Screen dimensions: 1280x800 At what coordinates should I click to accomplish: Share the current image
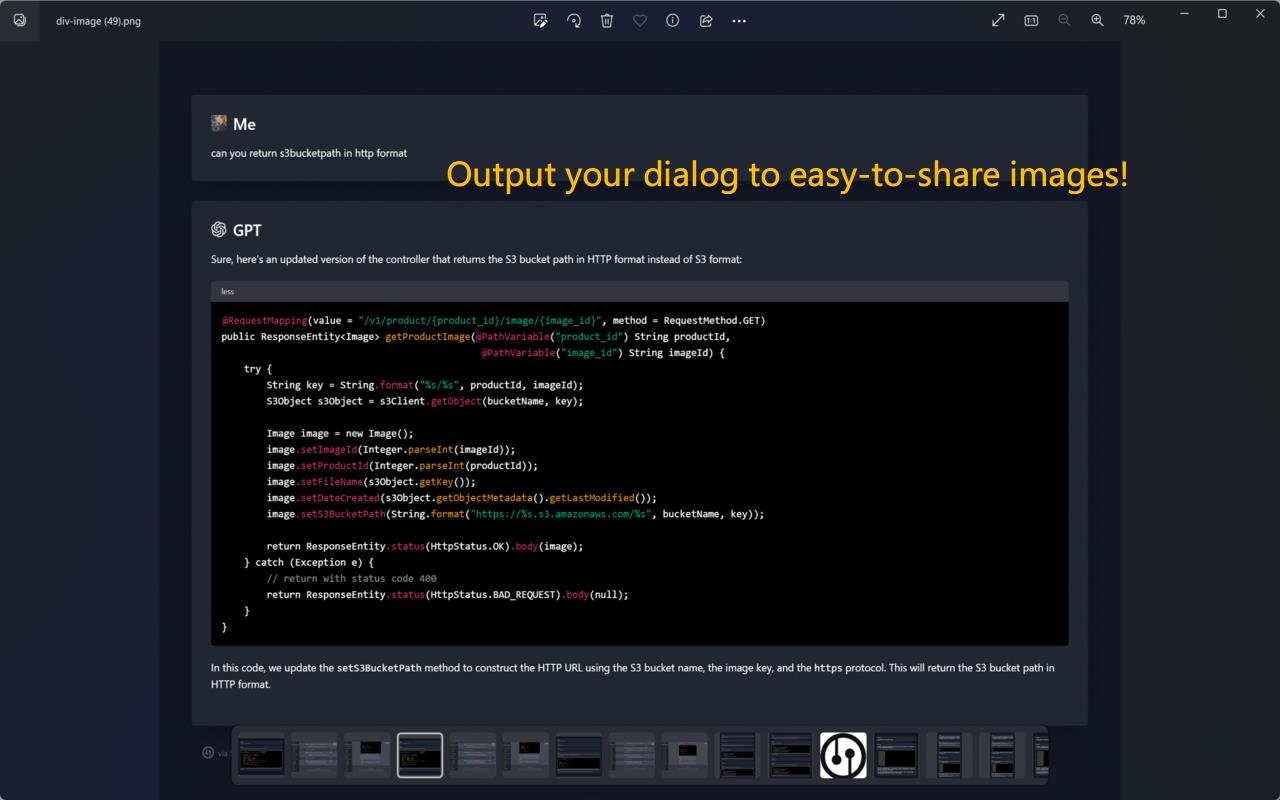705,20
